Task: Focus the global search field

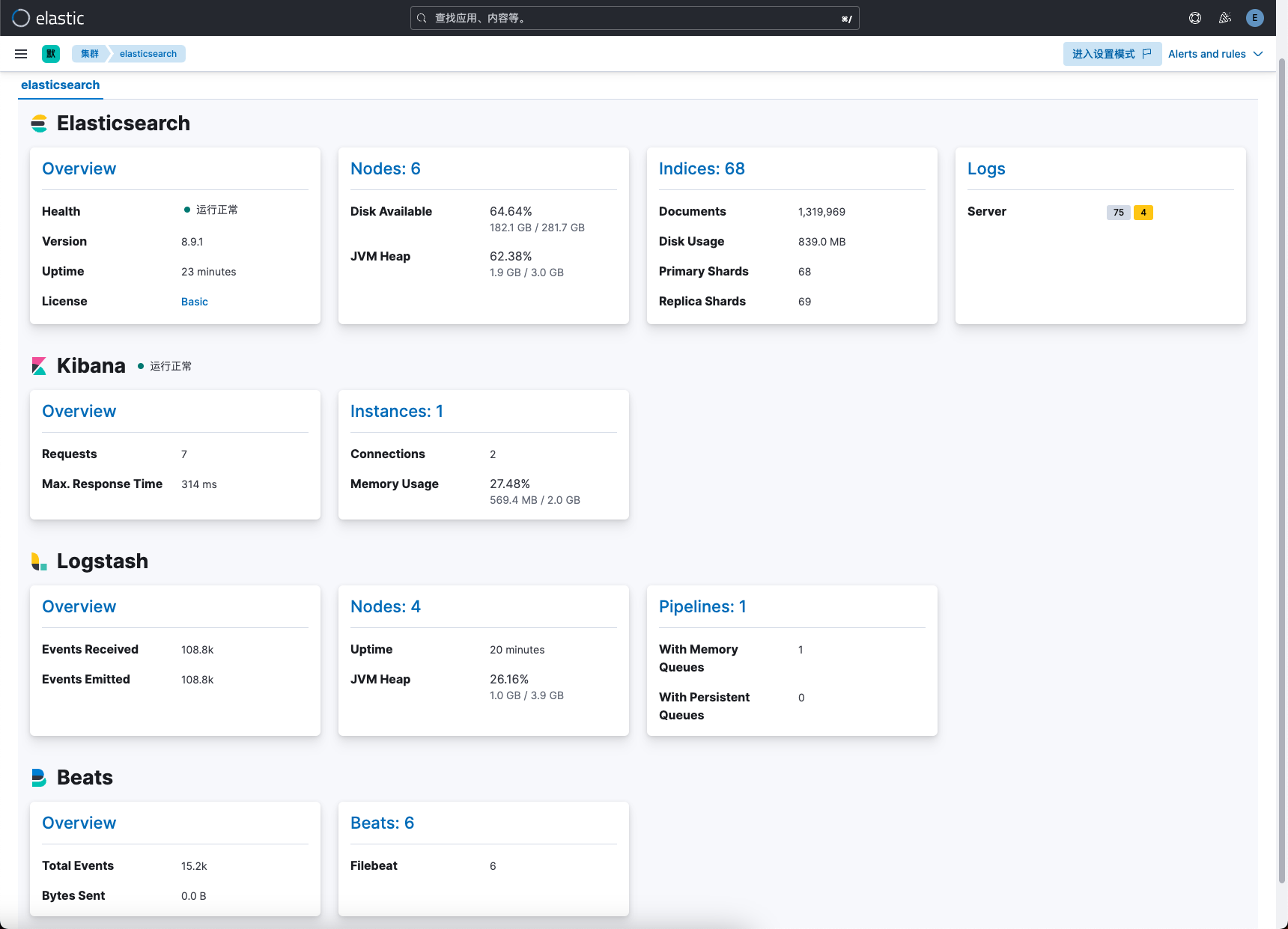Action: pyautogui.click(x=635, y=18)
